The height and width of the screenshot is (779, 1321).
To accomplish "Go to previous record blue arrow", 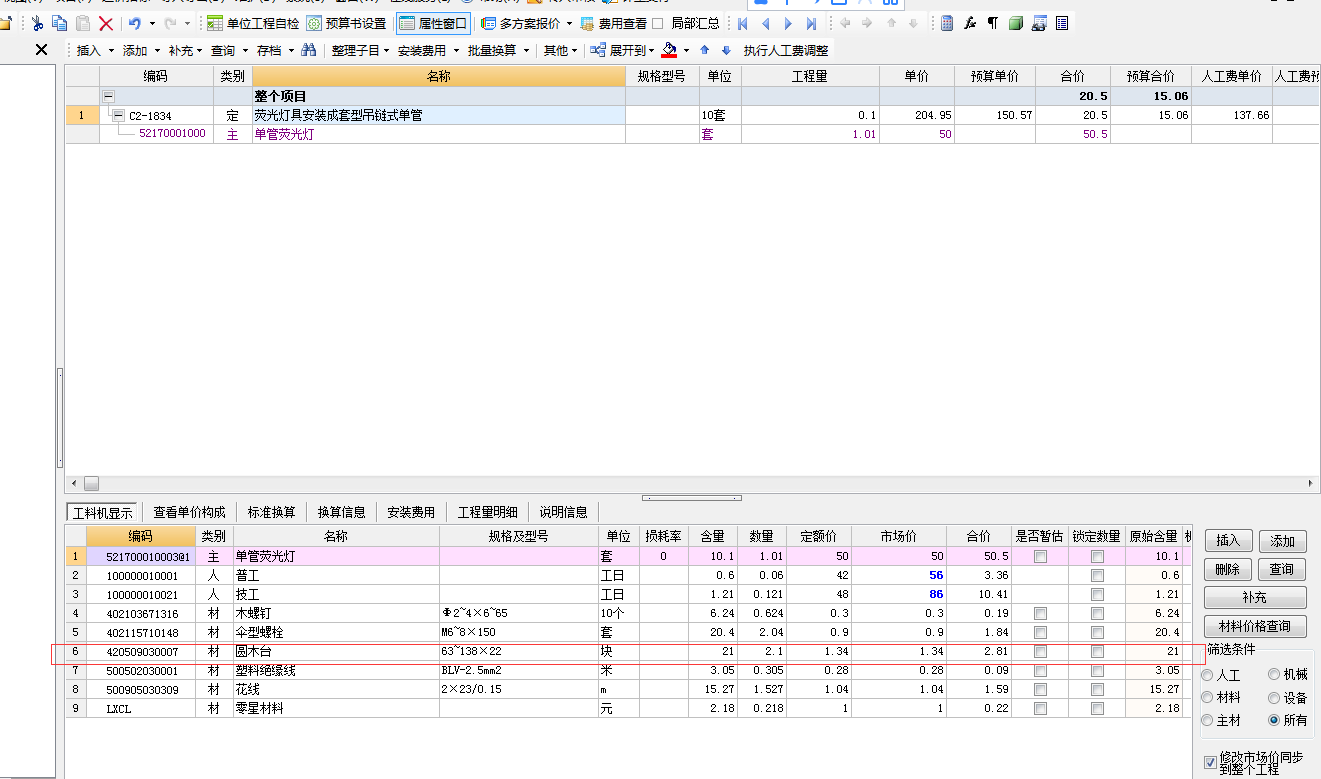I will [765, 23].
